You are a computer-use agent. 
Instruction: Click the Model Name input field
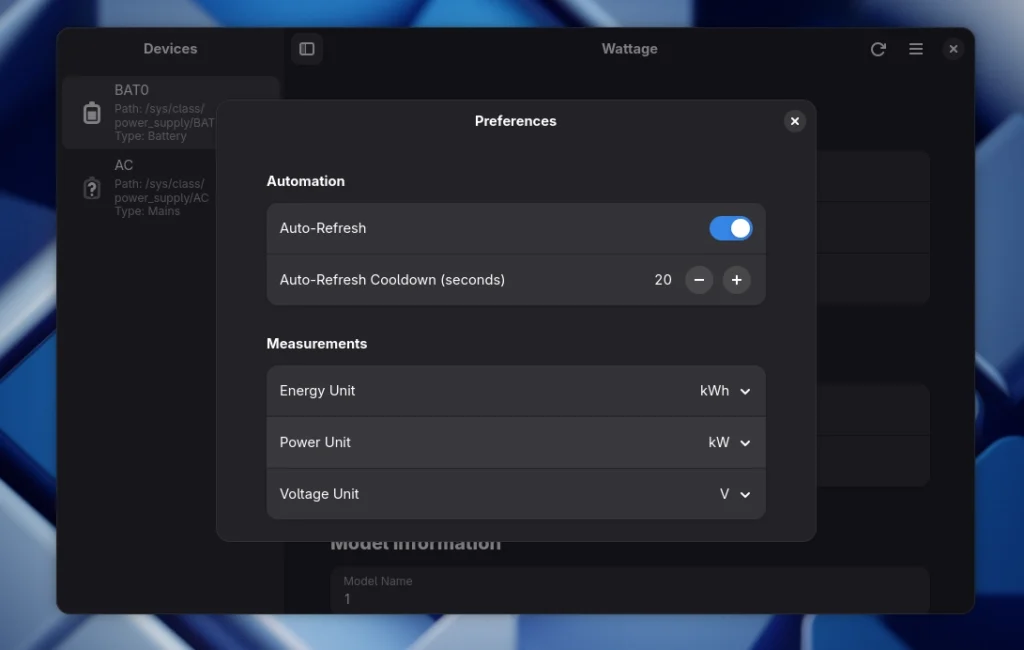[629, 590]
